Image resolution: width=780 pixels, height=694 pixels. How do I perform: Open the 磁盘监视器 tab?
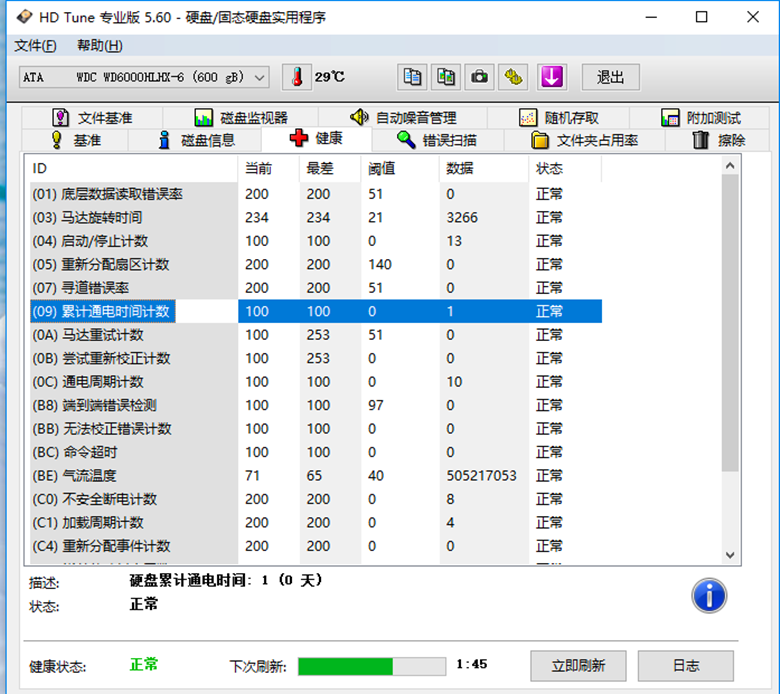tap(241, 118)
